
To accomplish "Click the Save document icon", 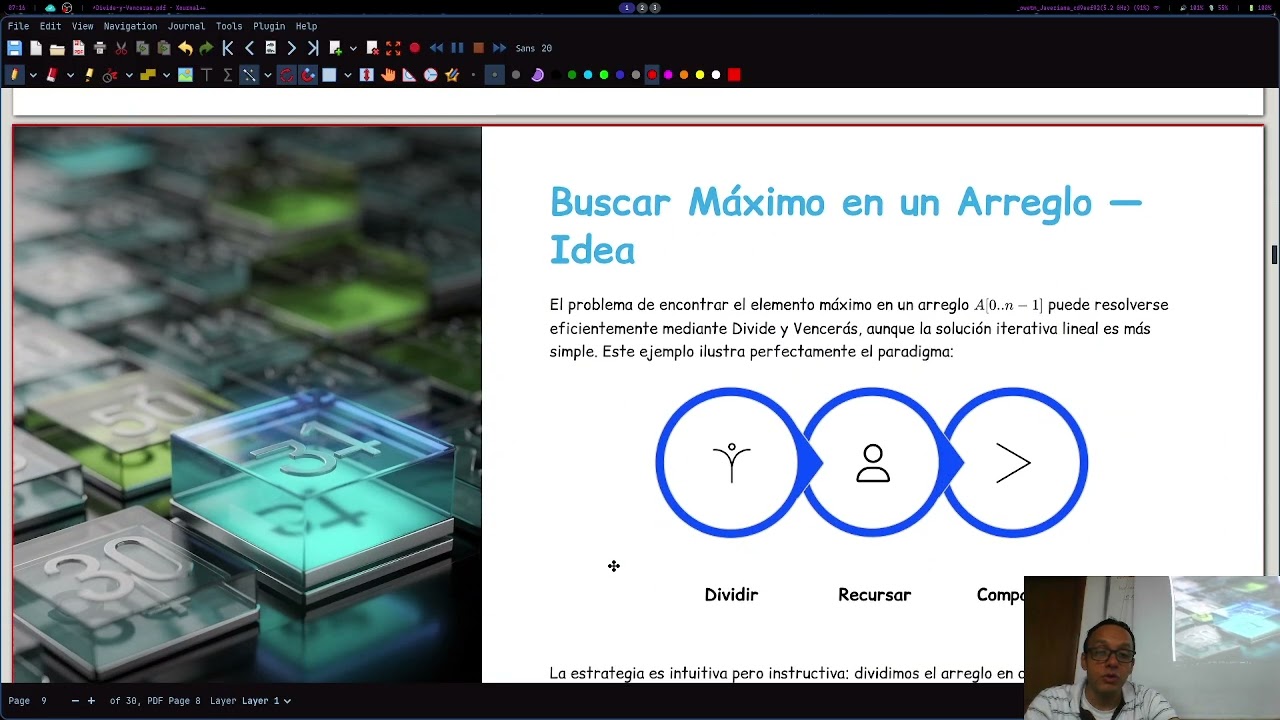I will click(x=14, y=48).
